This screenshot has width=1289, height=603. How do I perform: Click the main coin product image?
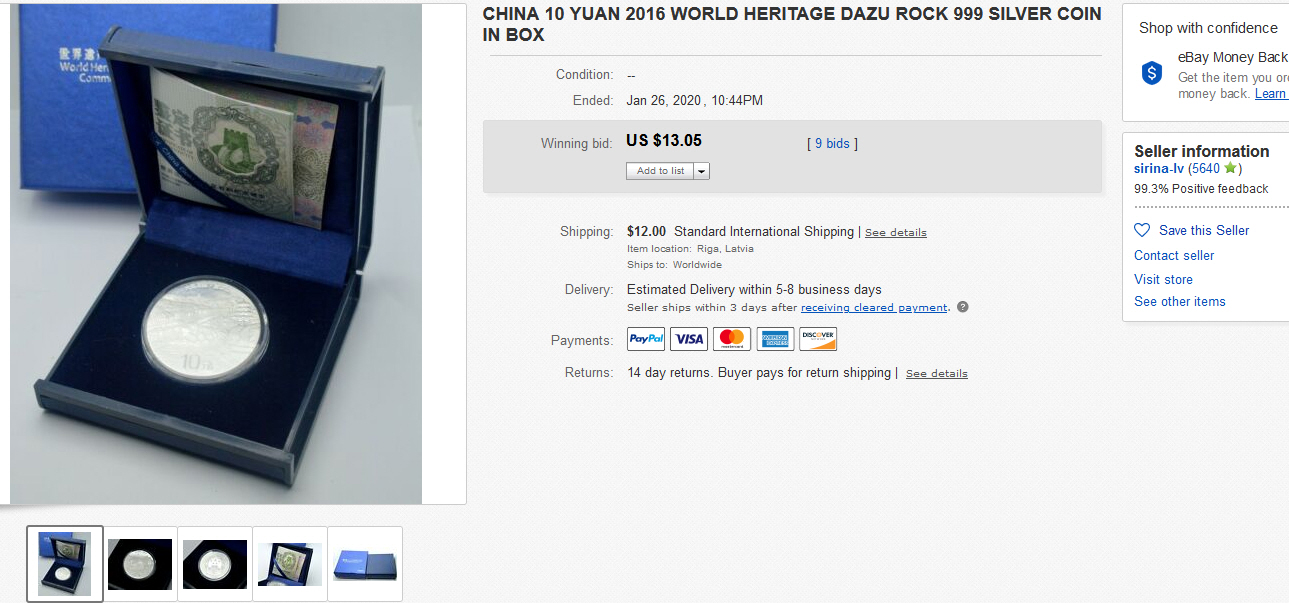[215, 255]
